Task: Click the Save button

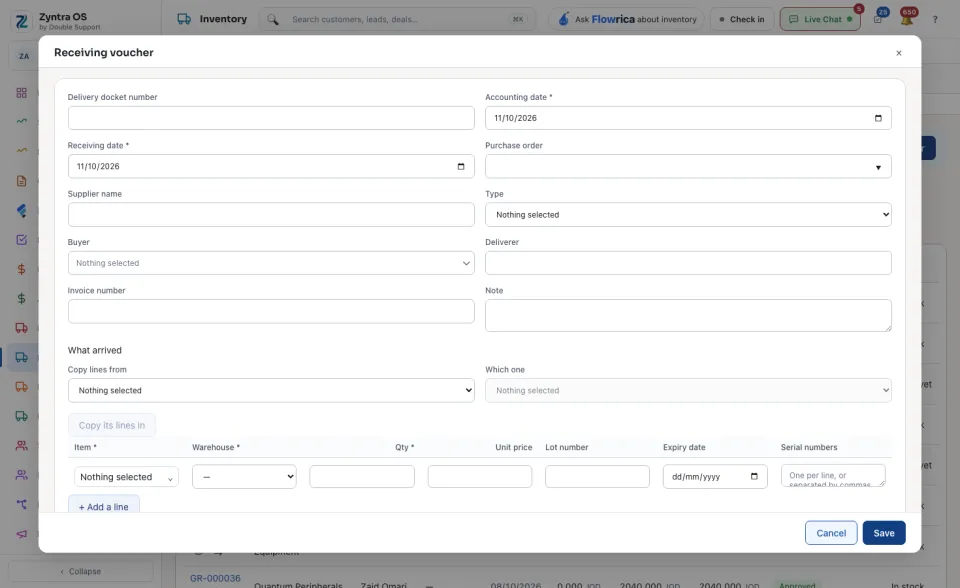Action: pos(883,533)
